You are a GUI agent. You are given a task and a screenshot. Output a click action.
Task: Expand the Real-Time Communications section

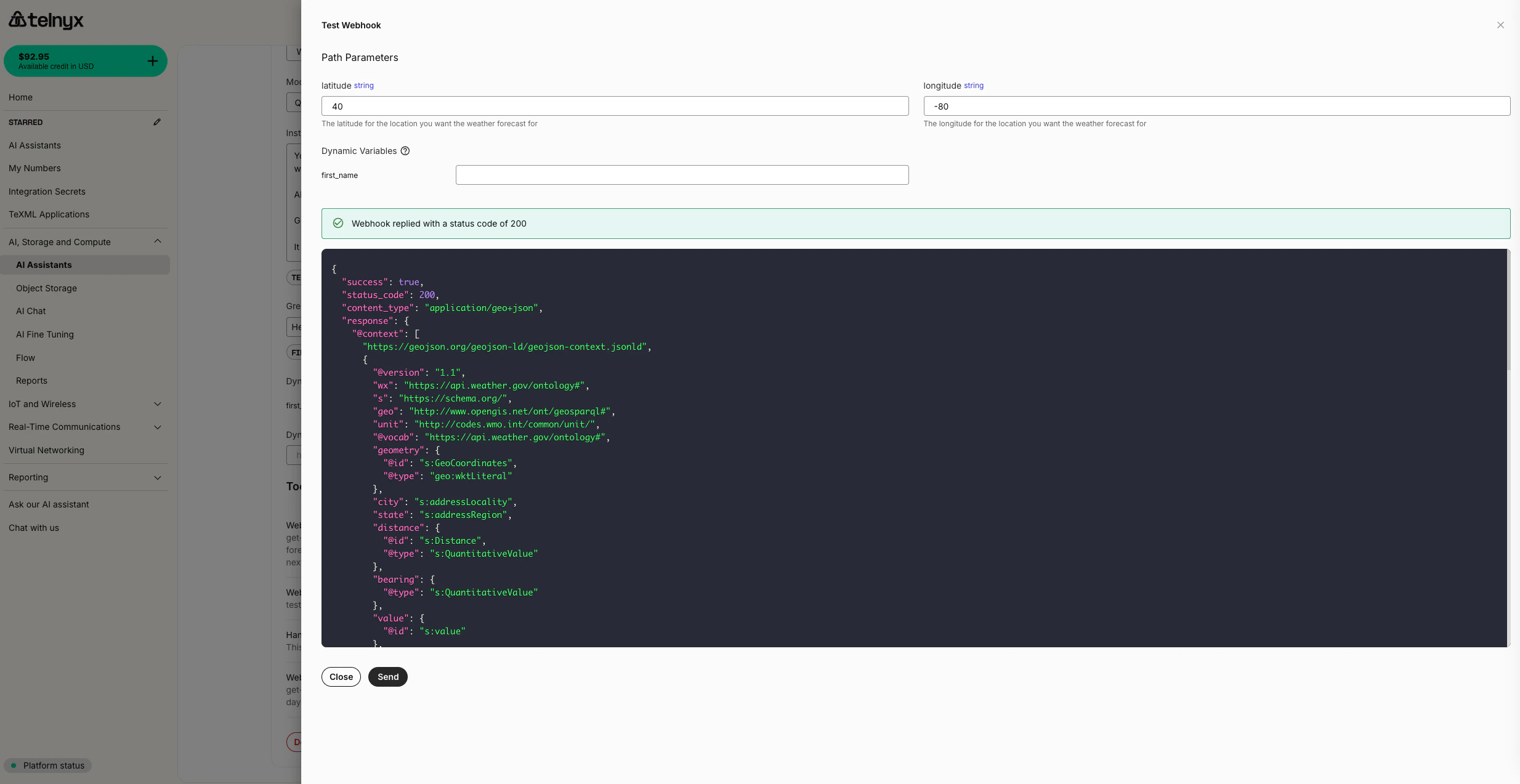[x=158, y=427]
